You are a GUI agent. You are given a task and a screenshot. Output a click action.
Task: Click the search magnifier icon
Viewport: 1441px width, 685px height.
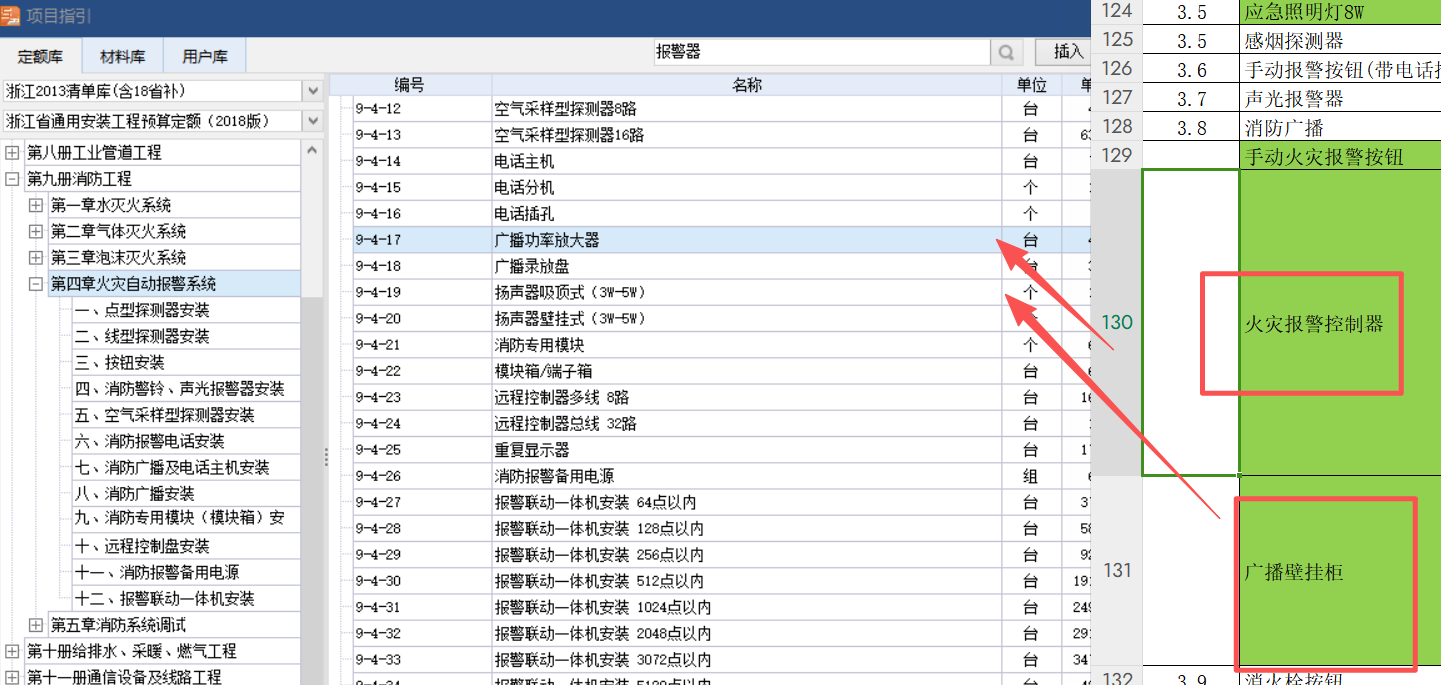(1007, 51)
